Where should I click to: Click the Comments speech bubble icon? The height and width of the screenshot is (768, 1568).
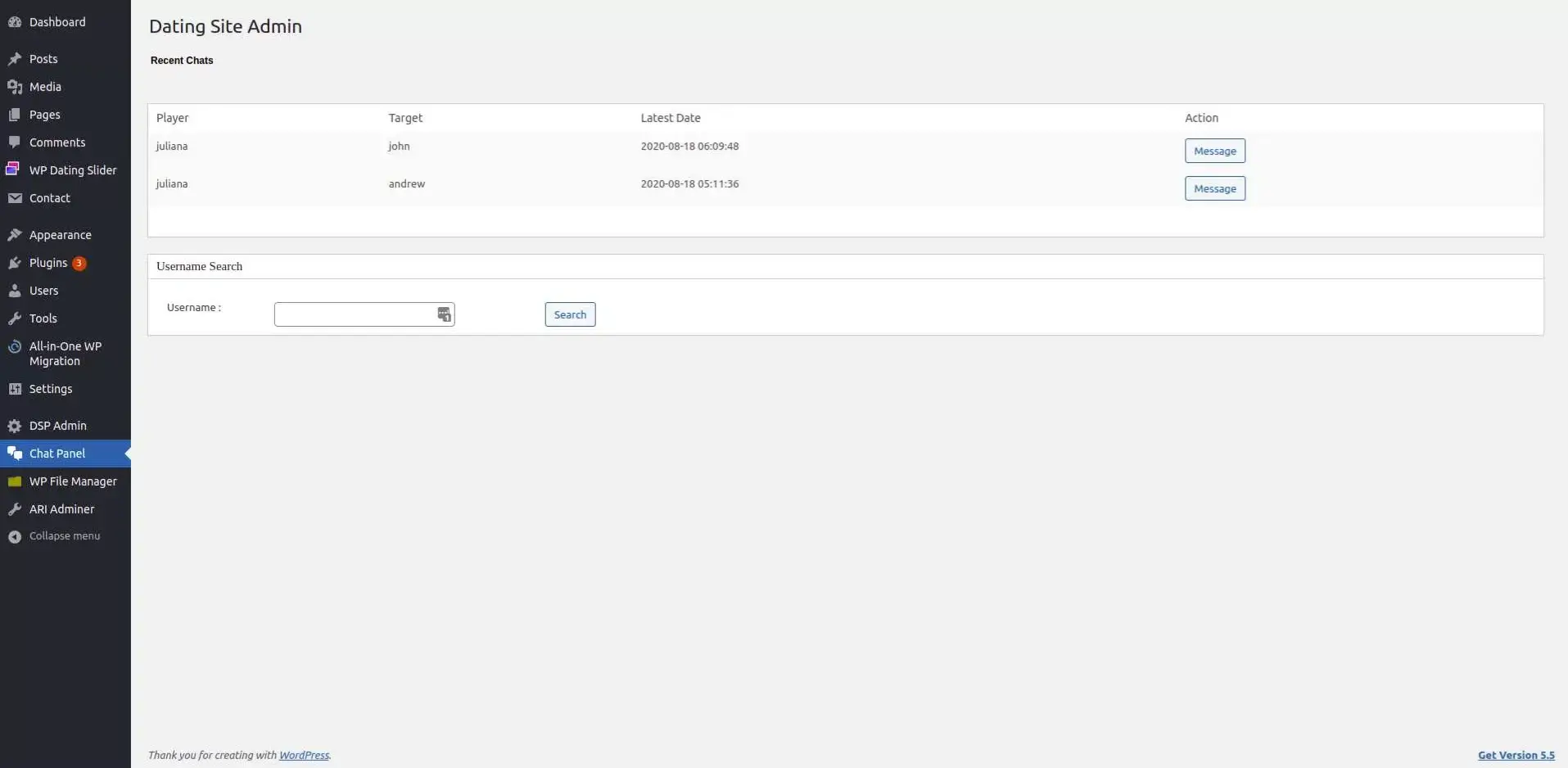coord(15,142)
